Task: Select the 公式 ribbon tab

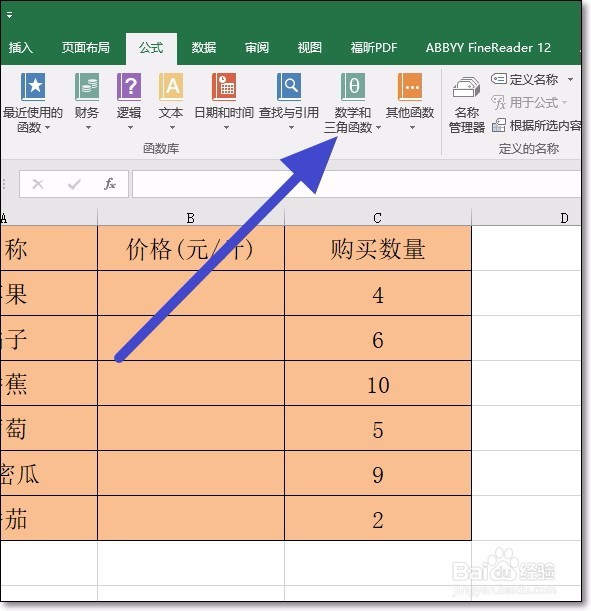Action: [151, 48]
